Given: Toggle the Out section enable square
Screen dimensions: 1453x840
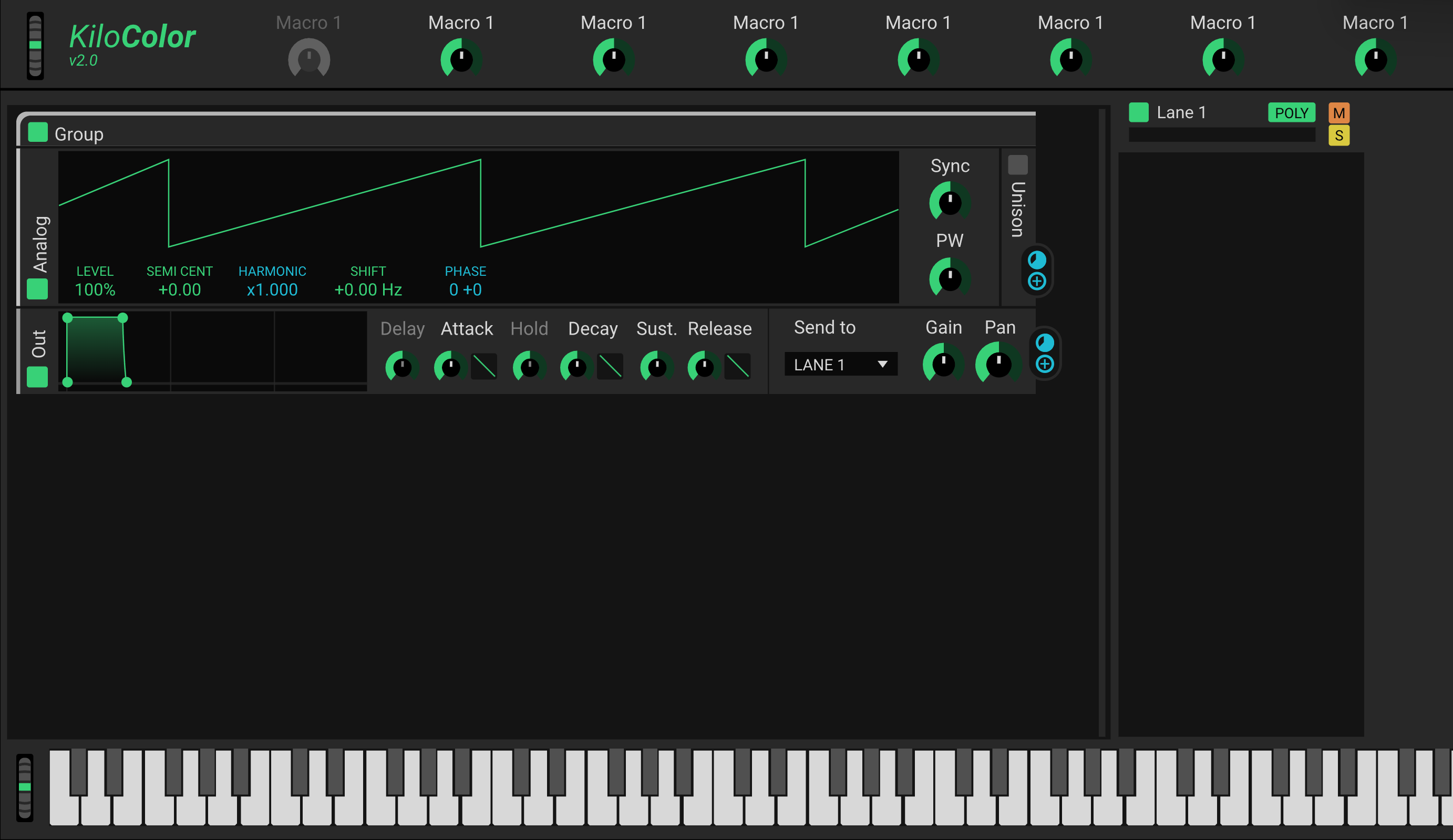Looking at the screenshot, I should point(37,377).
